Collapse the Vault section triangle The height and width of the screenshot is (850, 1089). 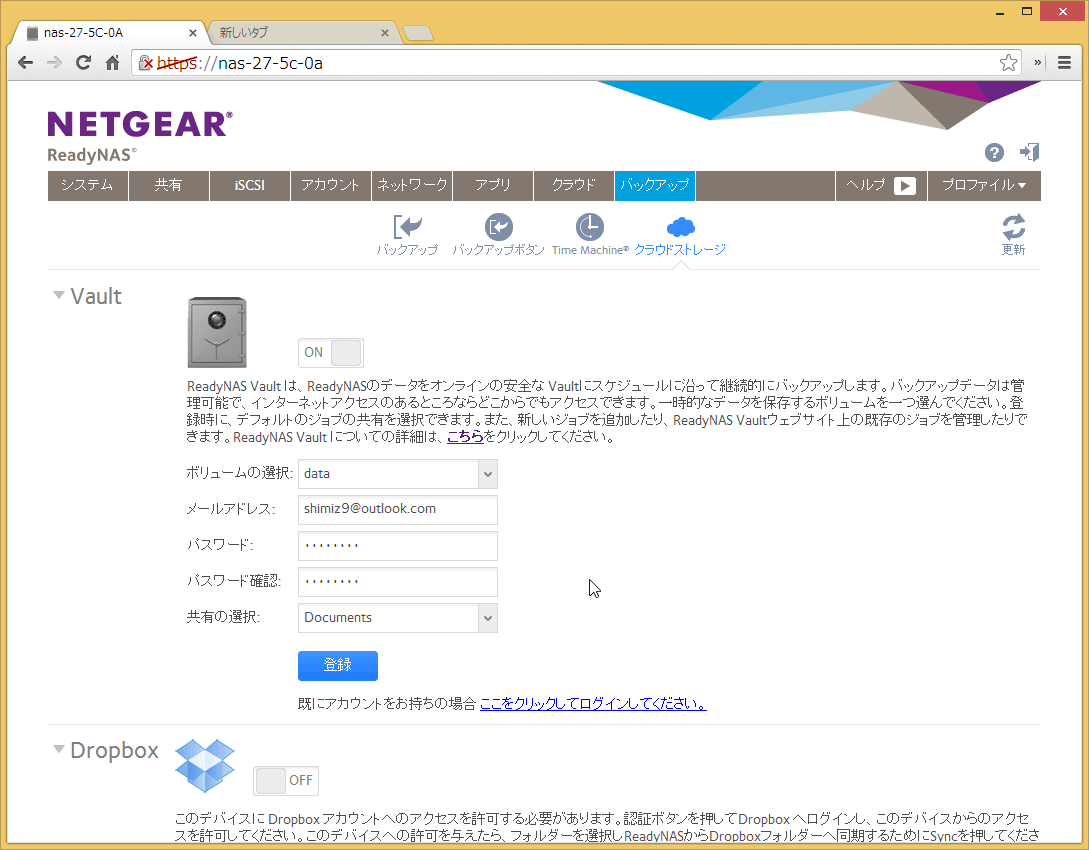(x=59, y=296)
